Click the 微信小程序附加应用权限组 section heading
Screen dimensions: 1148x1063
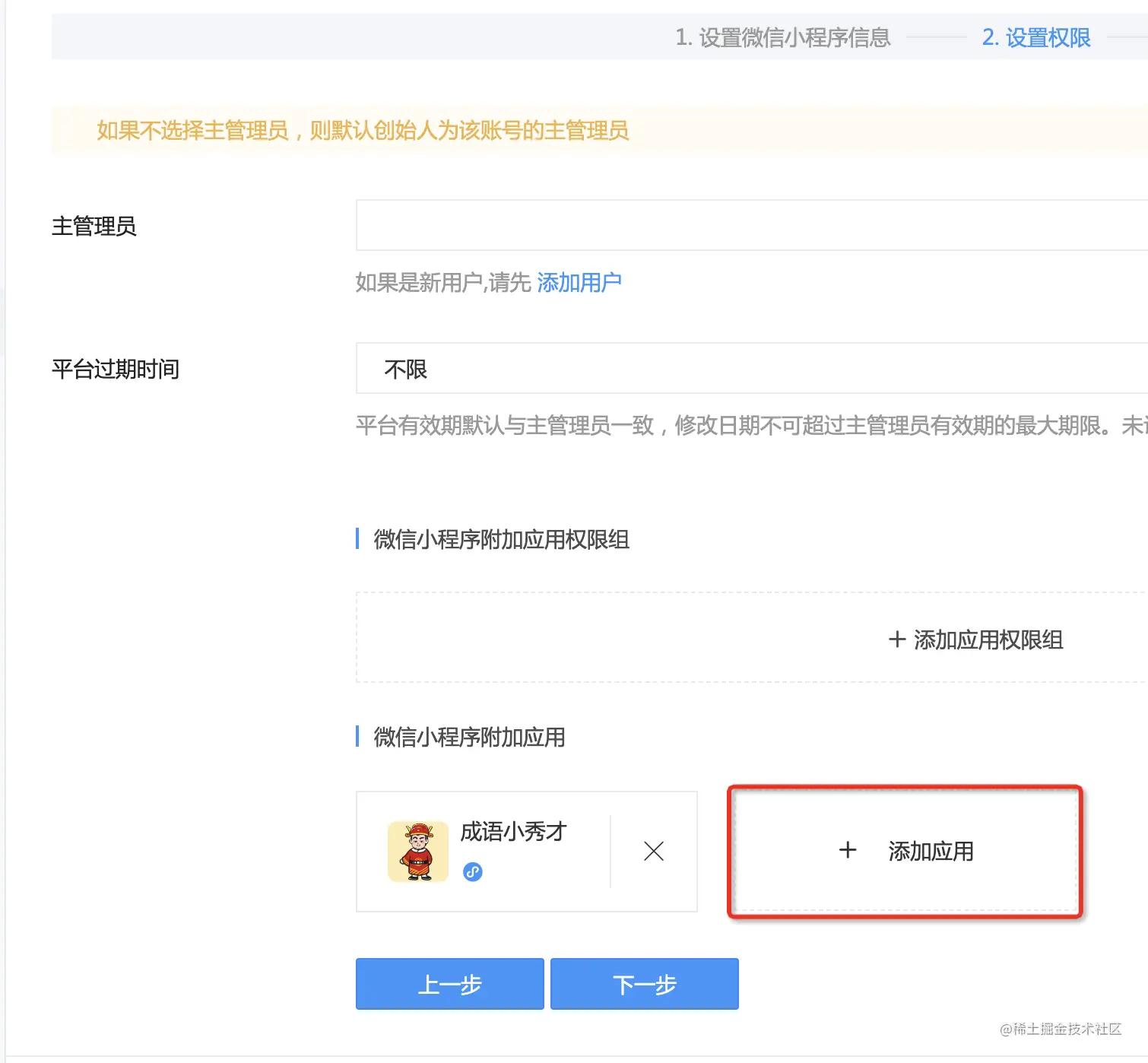point(501,539)
